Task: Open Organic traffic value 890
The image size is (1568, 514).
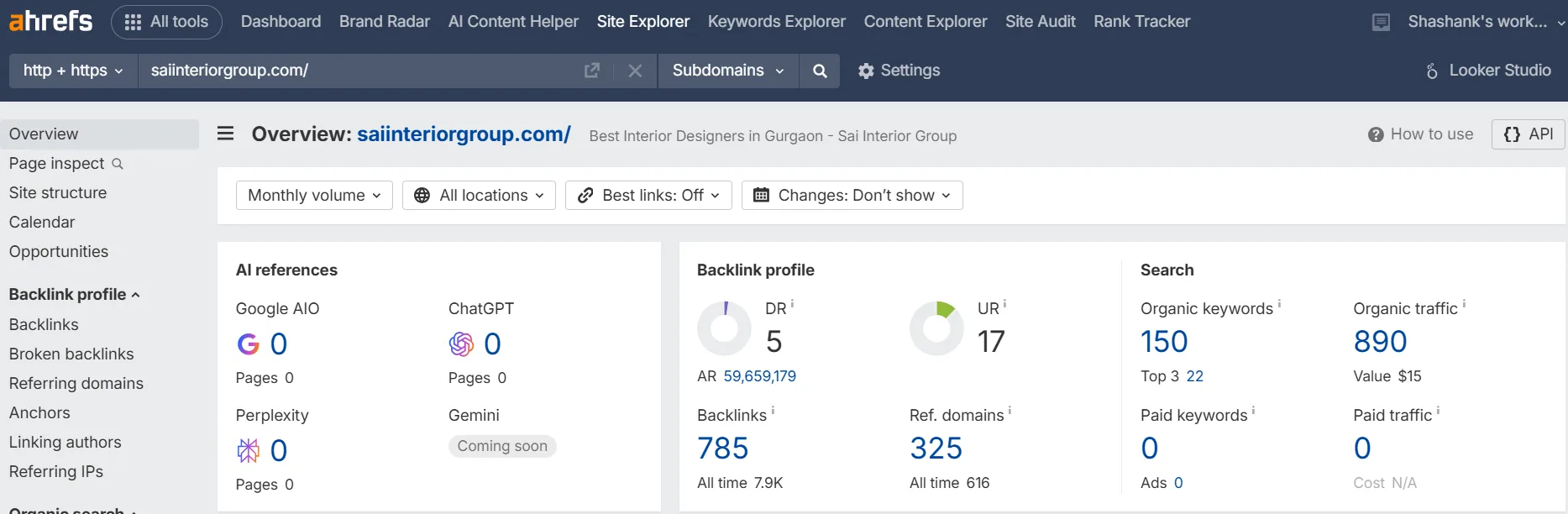Action: tap(1380, 342)
